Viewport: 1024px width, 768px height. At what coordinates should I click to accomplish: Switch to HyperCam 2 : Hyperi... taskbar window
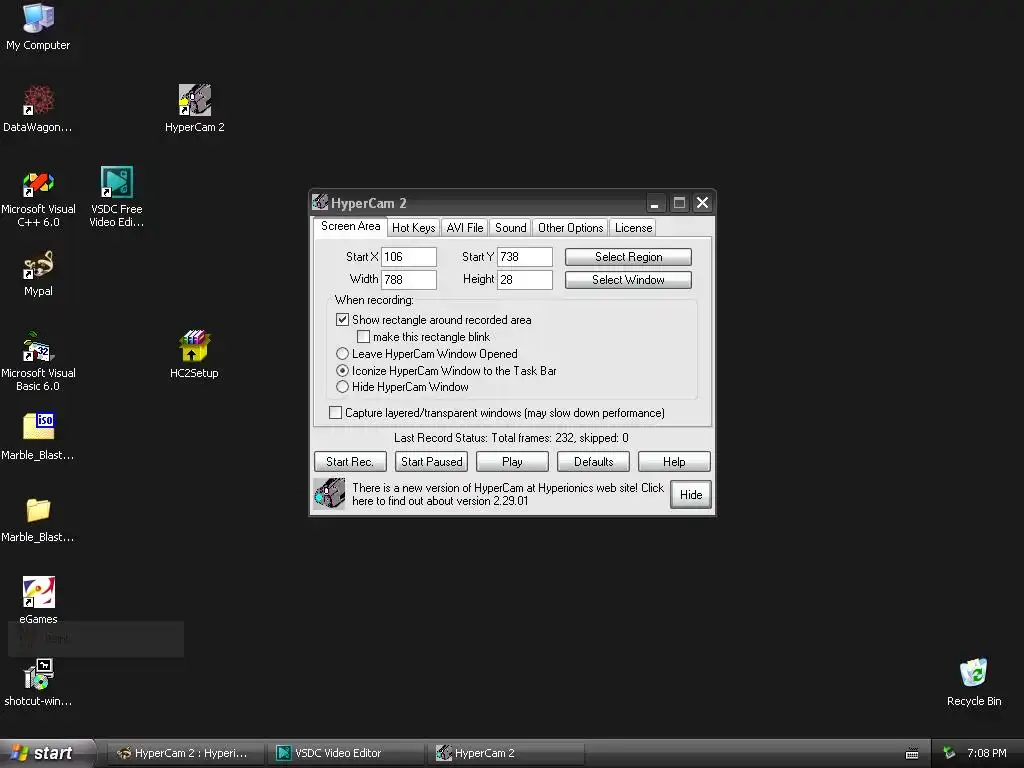184,753
